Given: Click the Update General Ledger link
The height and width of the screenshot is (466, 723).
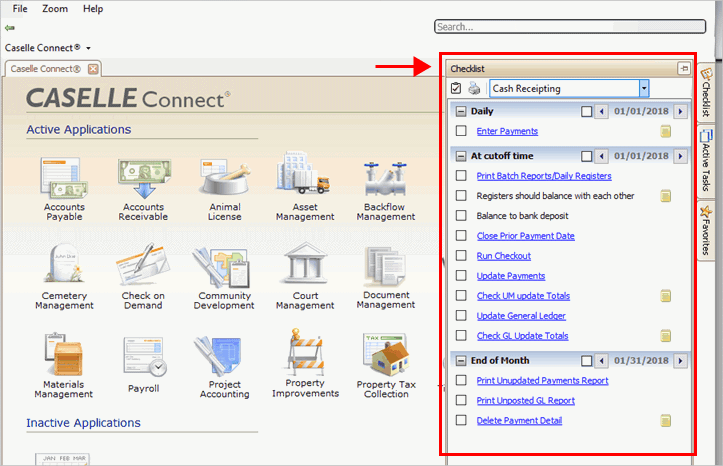Looking at the screenshot, I should pyautogui.click(x=521, y=316).
